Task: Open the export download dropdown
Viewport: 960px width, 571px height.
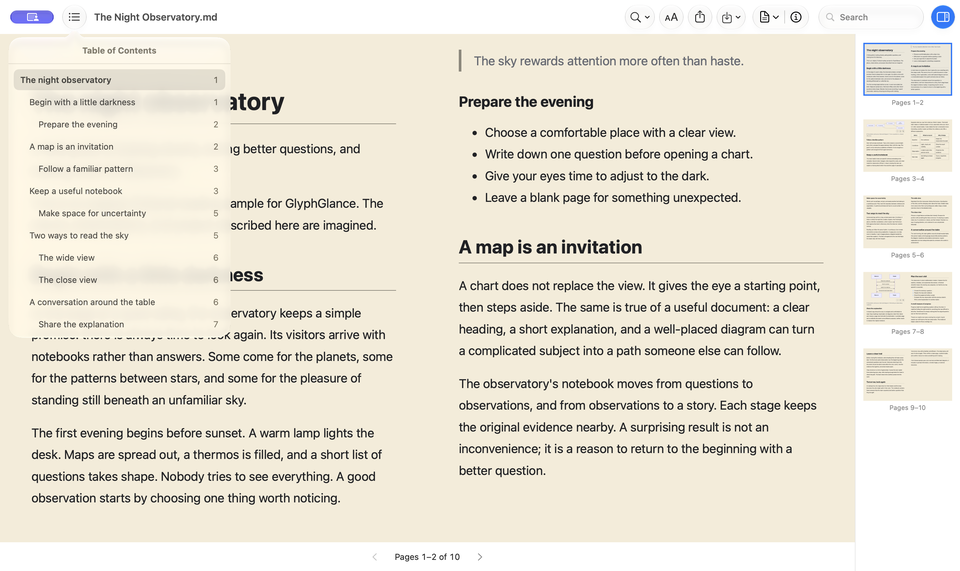Action: (730, 17)
